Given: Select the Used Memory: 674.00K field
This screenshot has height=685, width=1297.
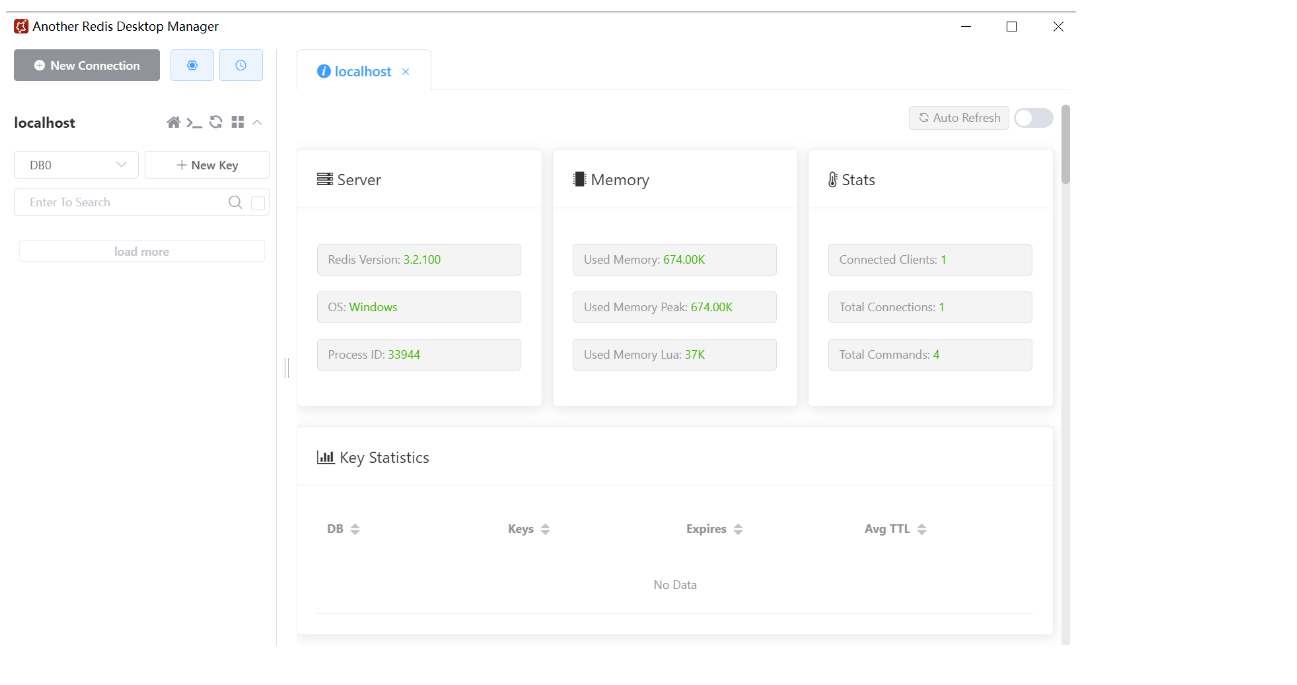Looking at the screenshot, I should point(675,260).
